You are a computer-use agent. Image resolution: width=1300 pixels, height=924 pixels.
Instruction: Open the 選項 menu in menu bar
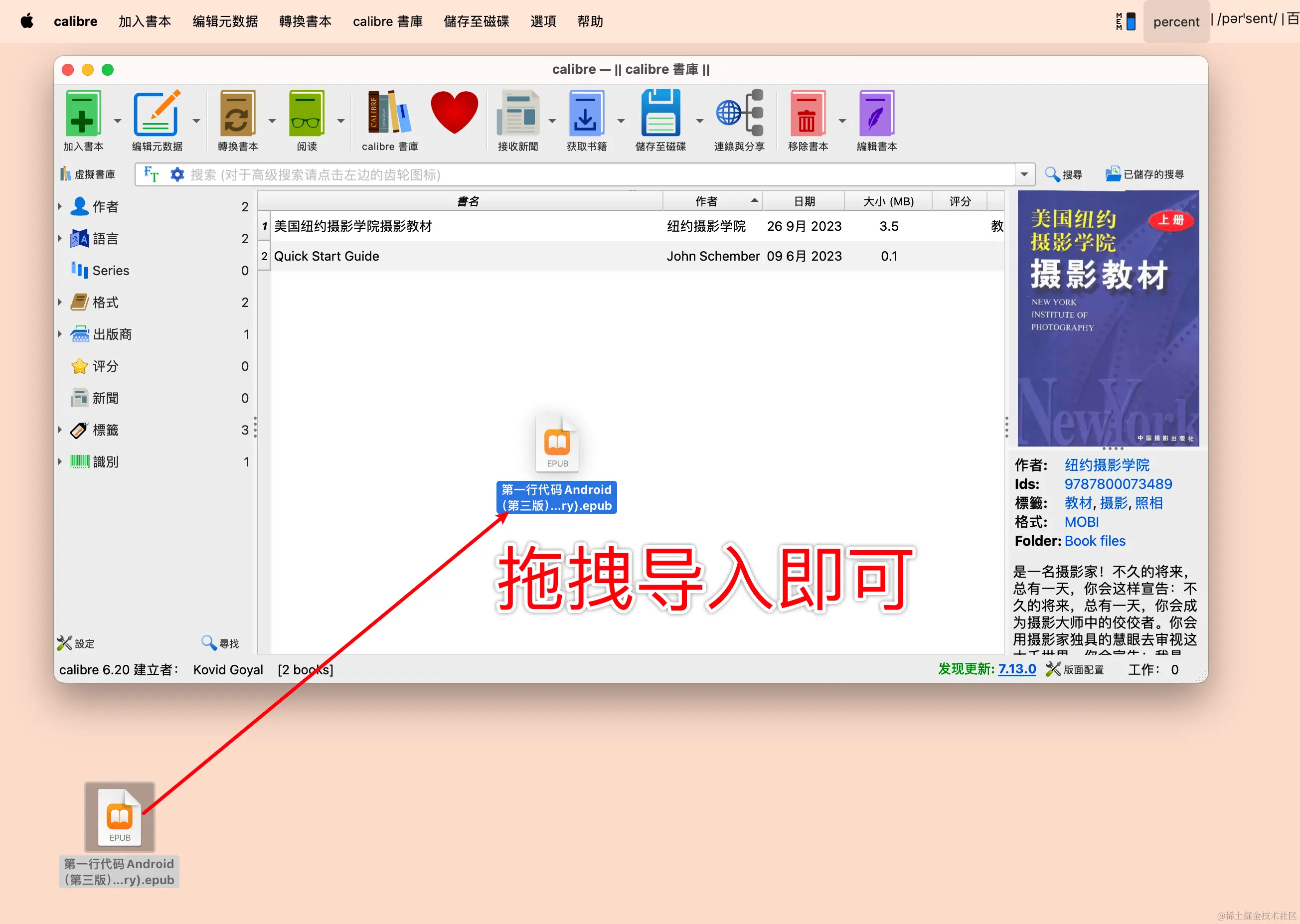pos(543,21)
